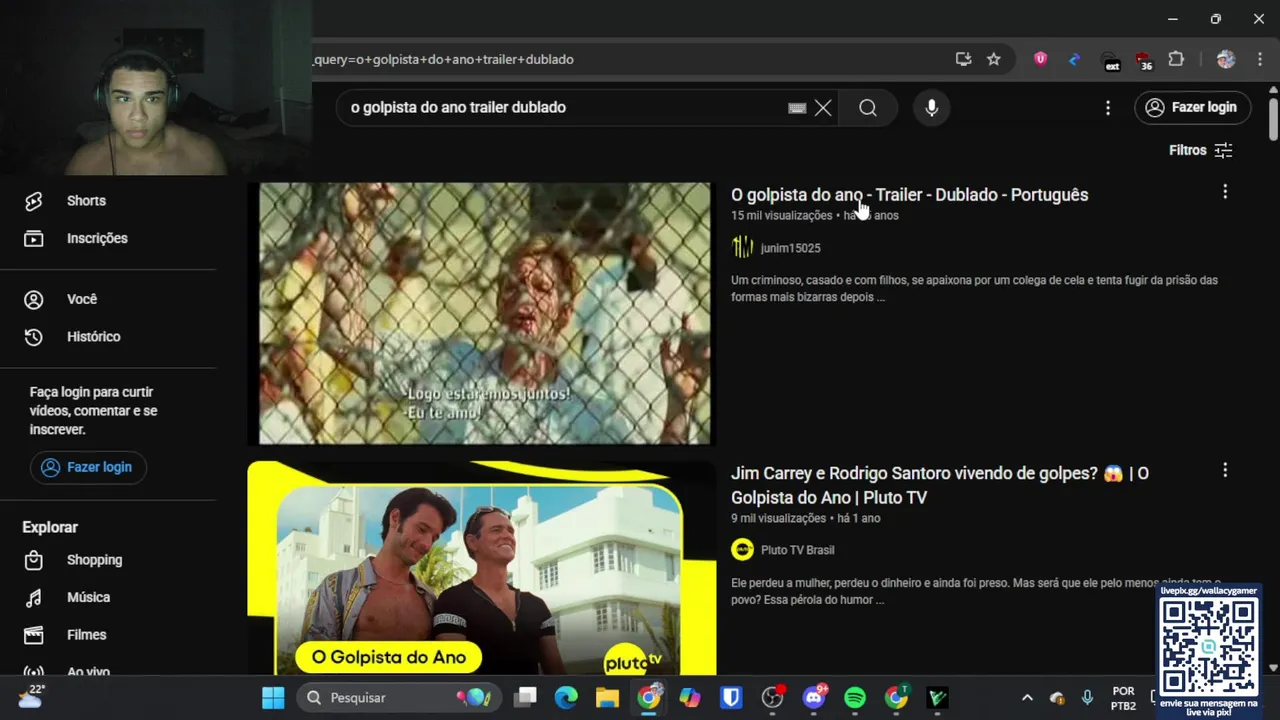This screenshot has height=720, width=1280.
Task: Show hidden system tray icons
Action: click(1027, 698)
